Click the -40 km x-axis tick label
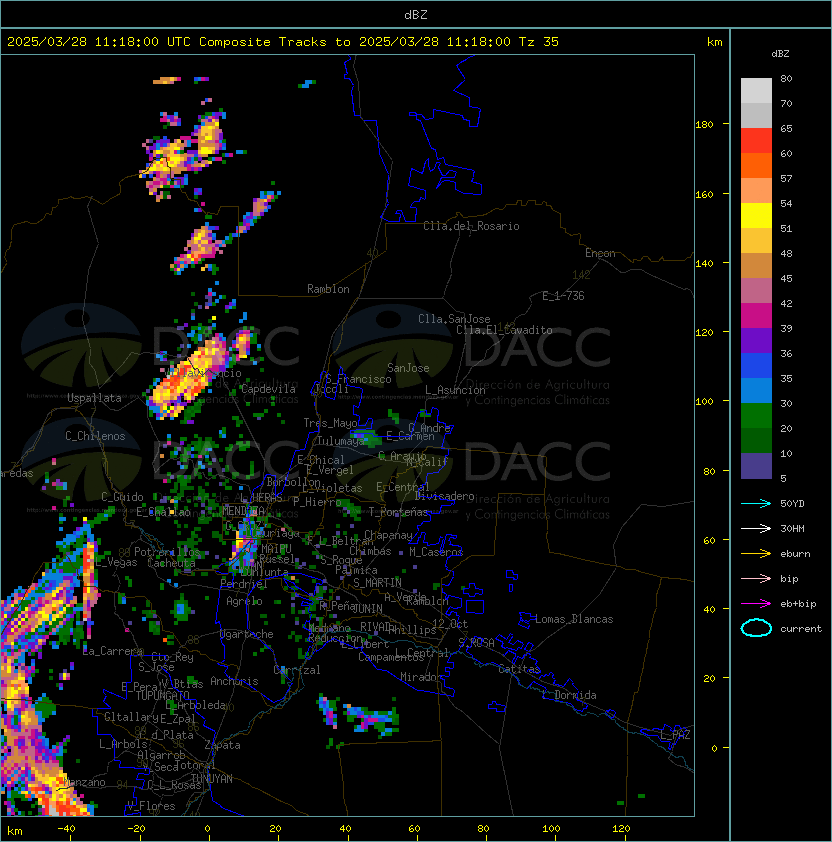 (66, 829)
